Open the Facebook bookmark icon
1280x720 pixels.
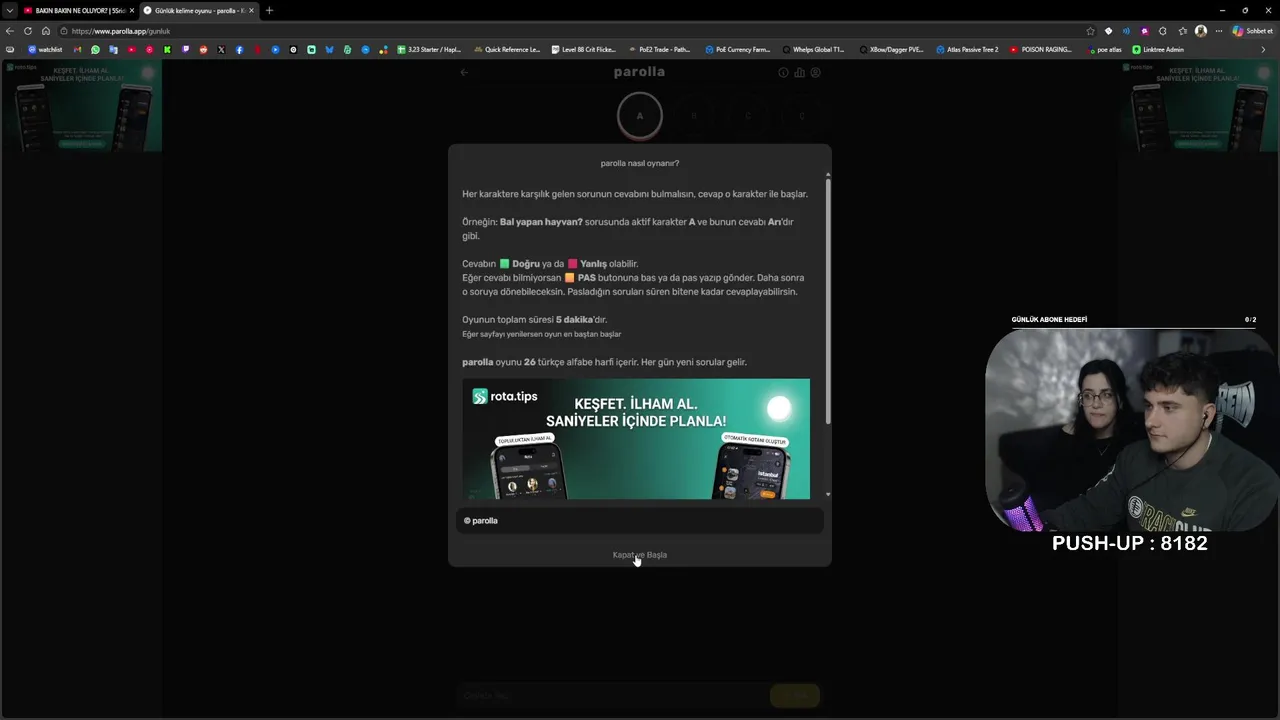pyautogui.click(x=240, y=49)
